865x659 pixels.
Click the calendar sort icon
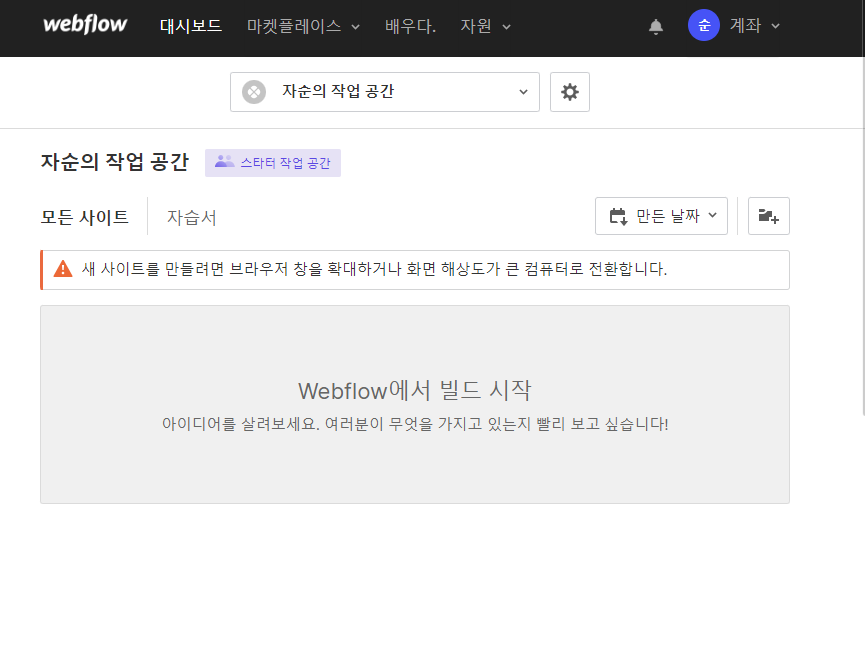(618, 216)
